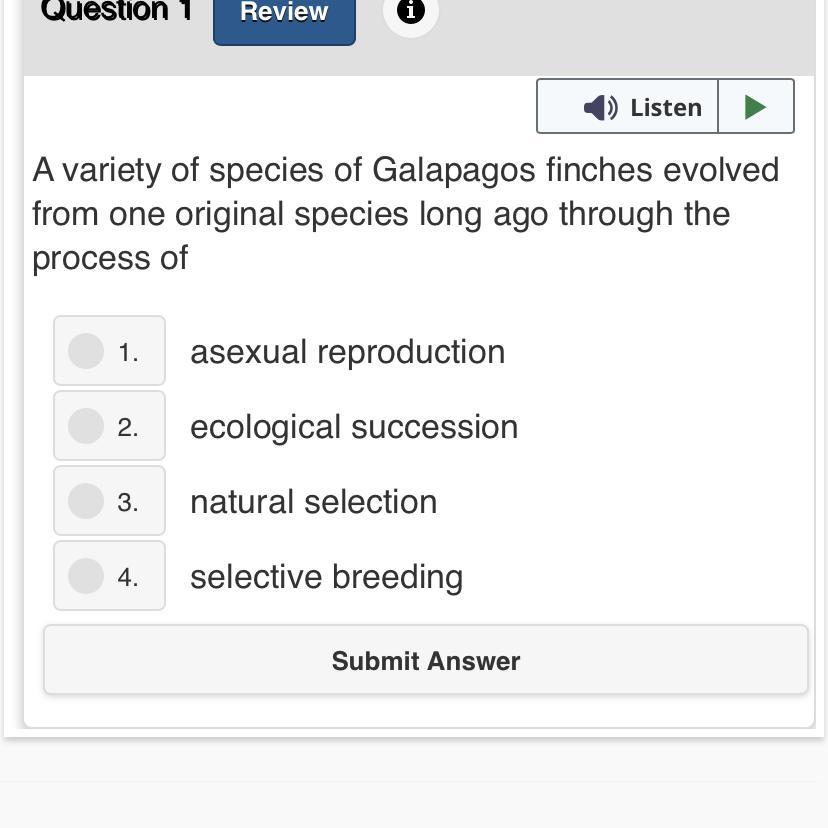This screenshot has height=828, width=828.
Task: Select radio button for option 3
Action: (86, 501)
